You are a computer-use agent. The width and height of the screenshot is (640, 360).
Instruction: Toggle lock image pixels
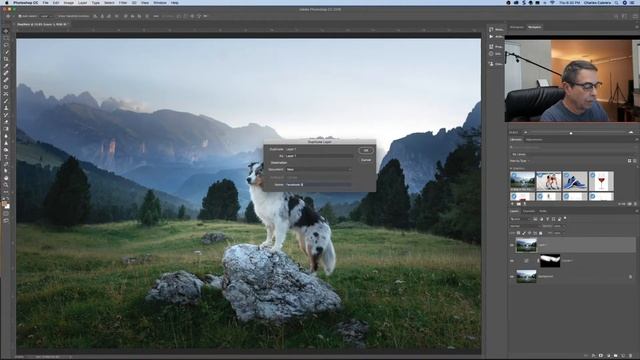524,233
